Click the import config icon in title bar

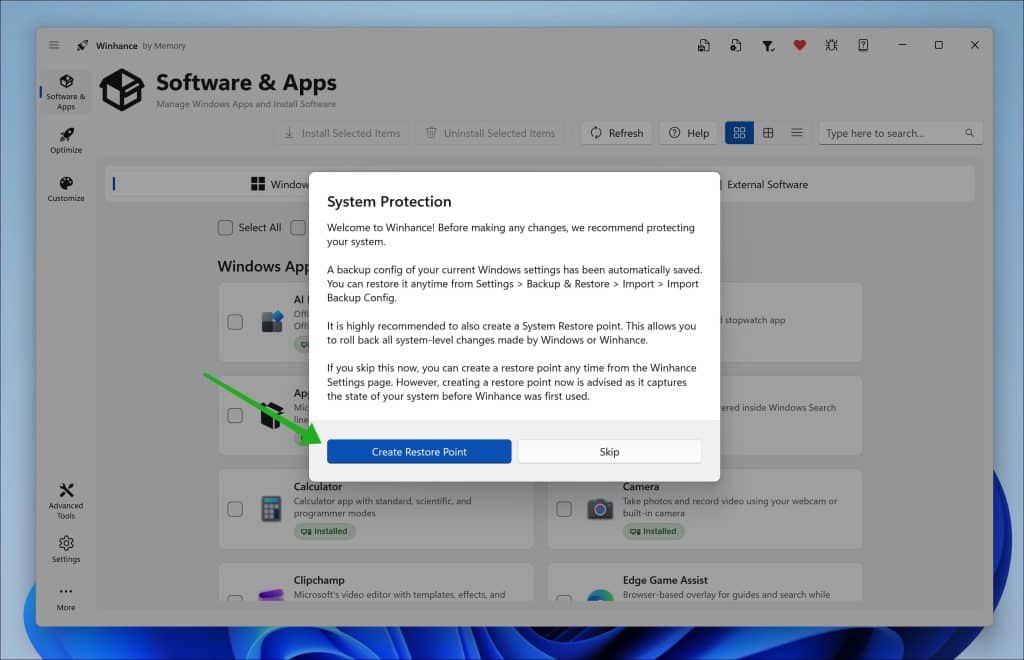tap(735, 45)
